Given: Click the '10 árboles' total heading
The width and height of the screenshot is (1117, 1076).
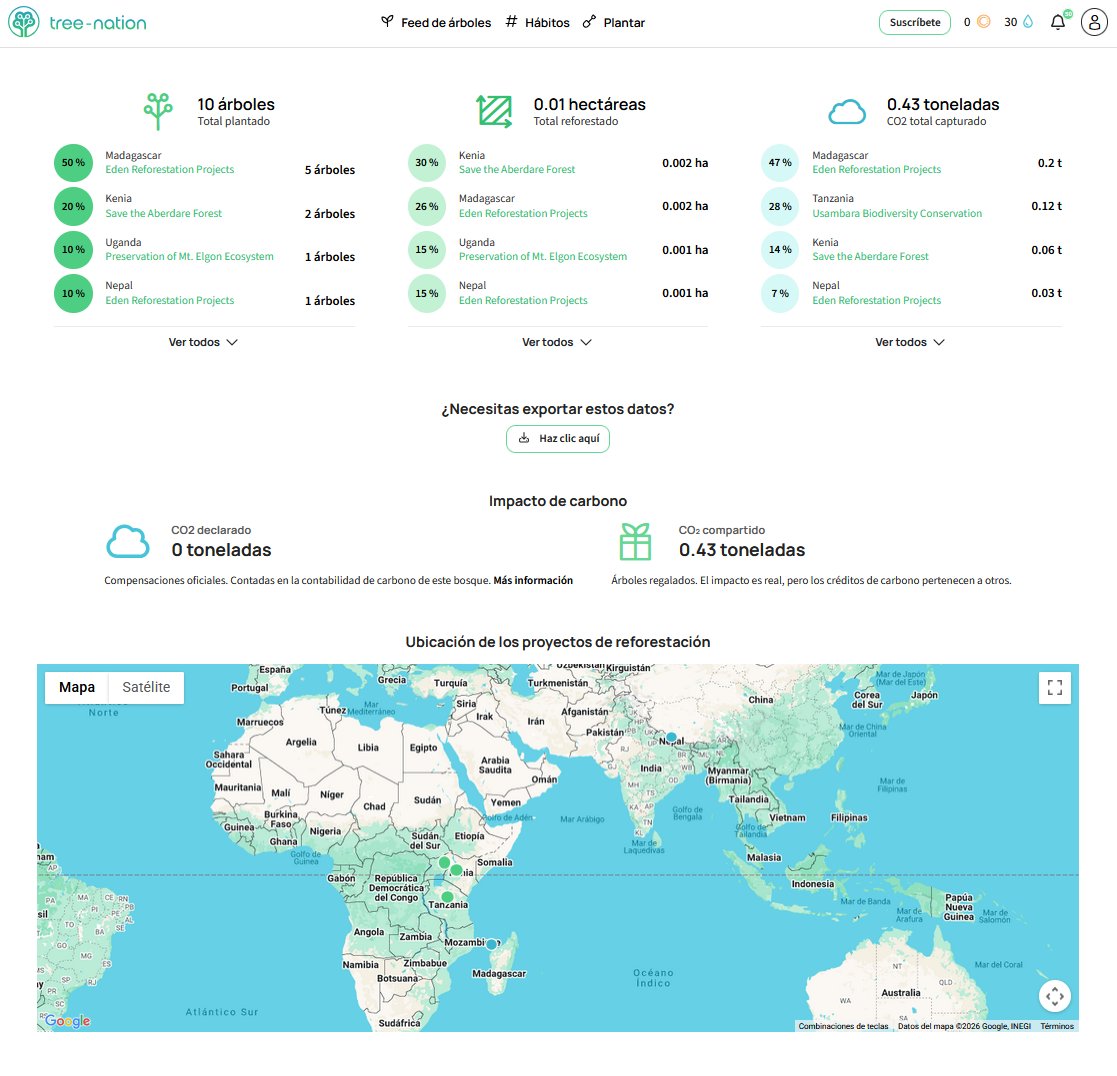Looking at the screenshot, I should 236,104.
